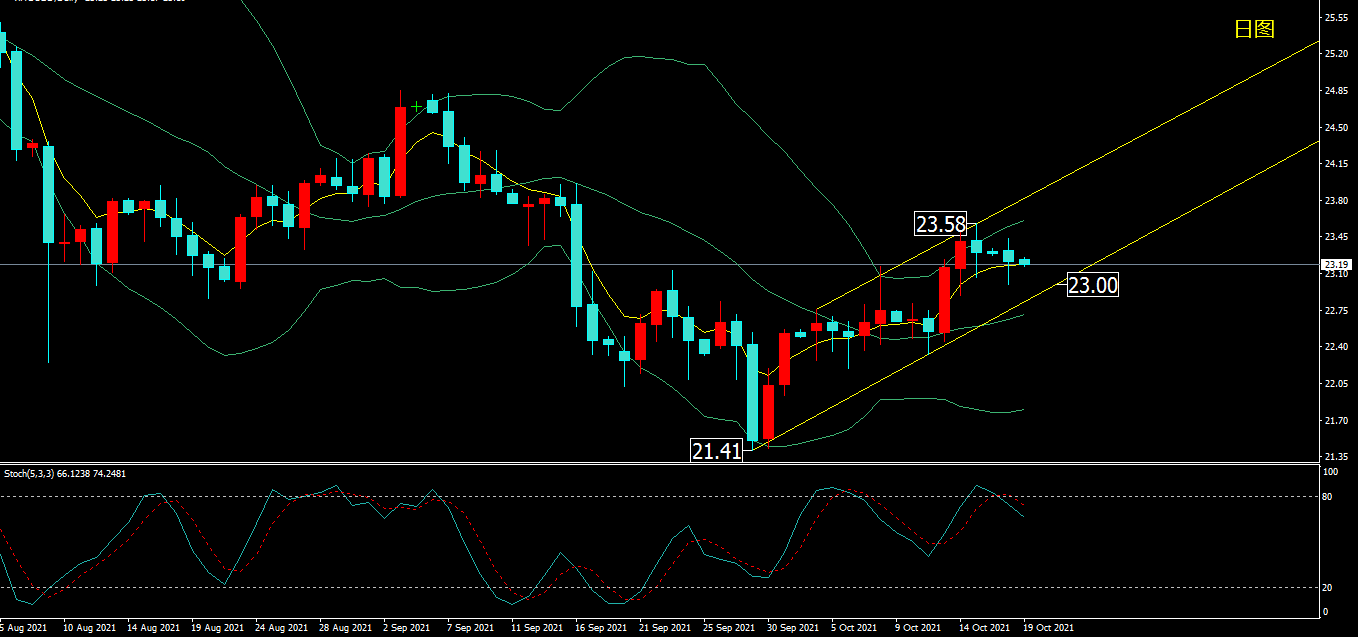This screenshot has height=637, width=1358.
Task: Click 21.70 on the price axis
Action: [1335, 420]
